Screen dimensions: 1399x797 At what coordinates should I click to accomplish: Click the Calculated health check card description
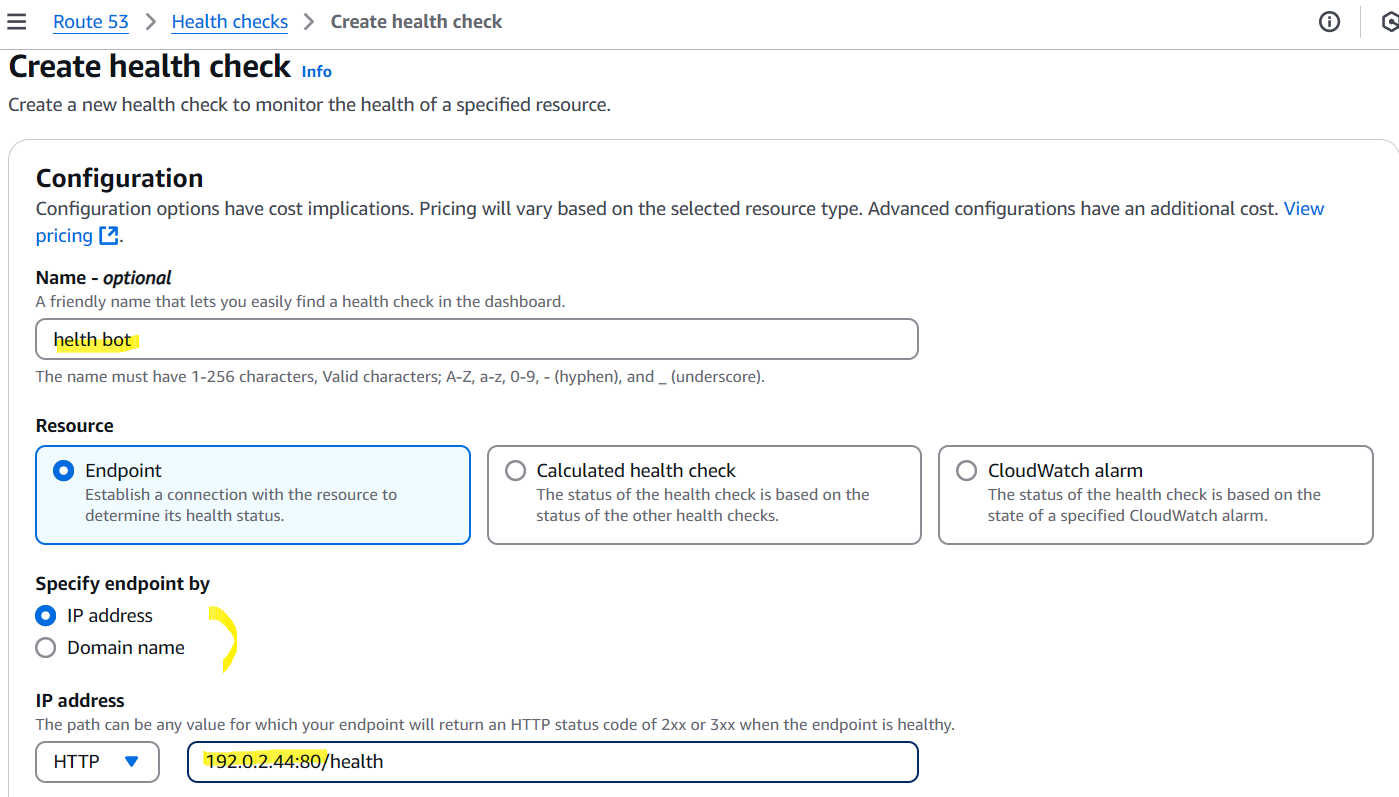[x=702, y=505]
